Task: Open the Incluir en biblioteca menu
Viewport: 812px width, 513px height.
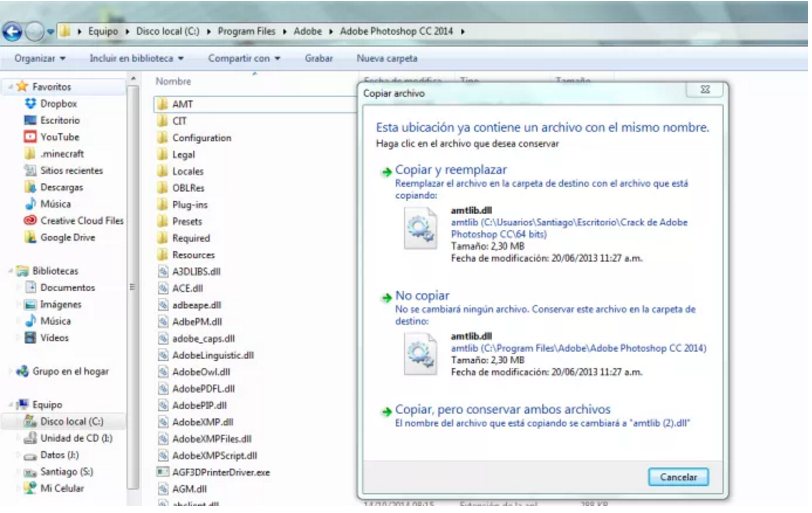Action: coord(136,58)
